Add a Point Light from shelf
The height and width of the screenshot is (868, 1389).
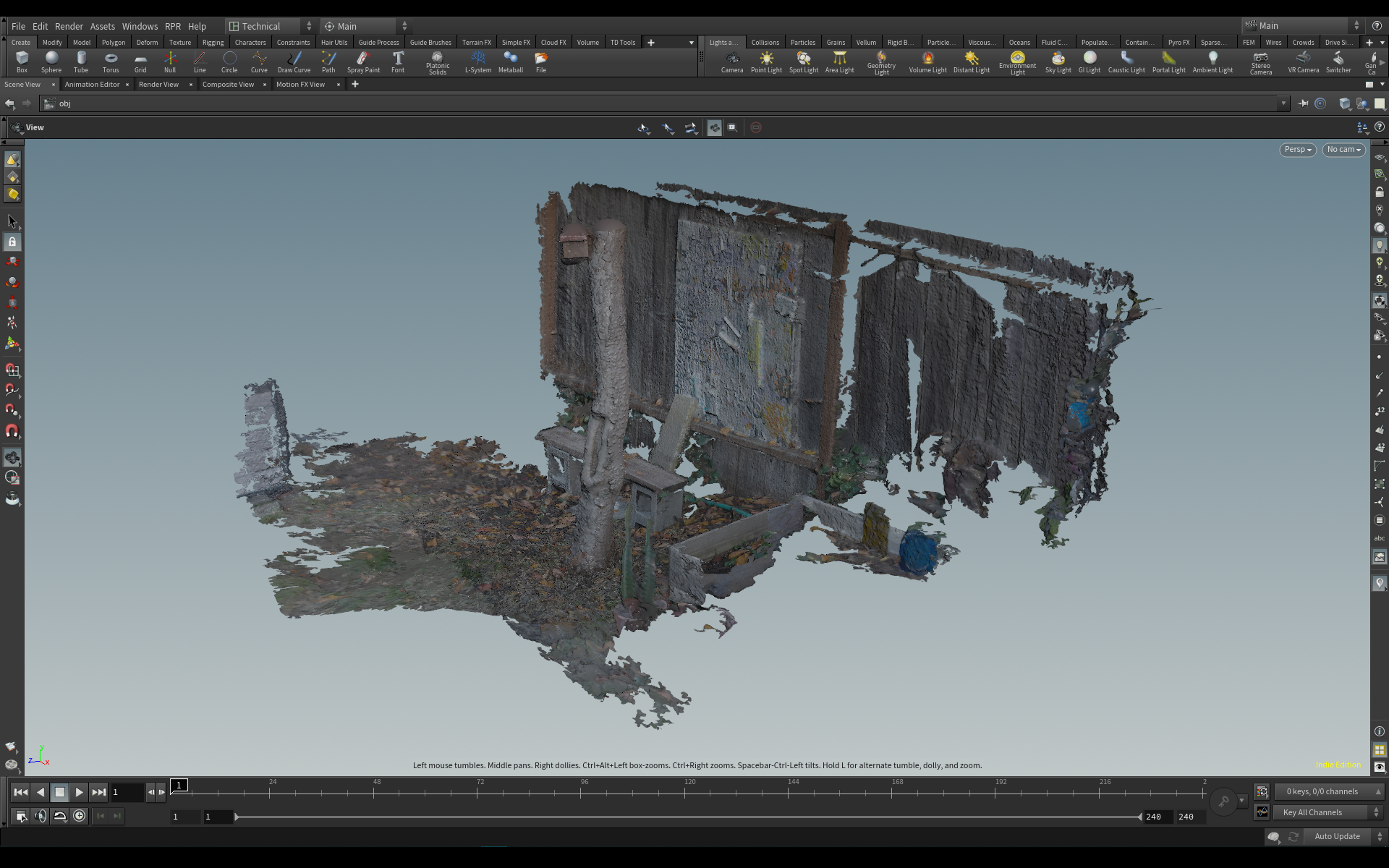(x=766, y=61)
